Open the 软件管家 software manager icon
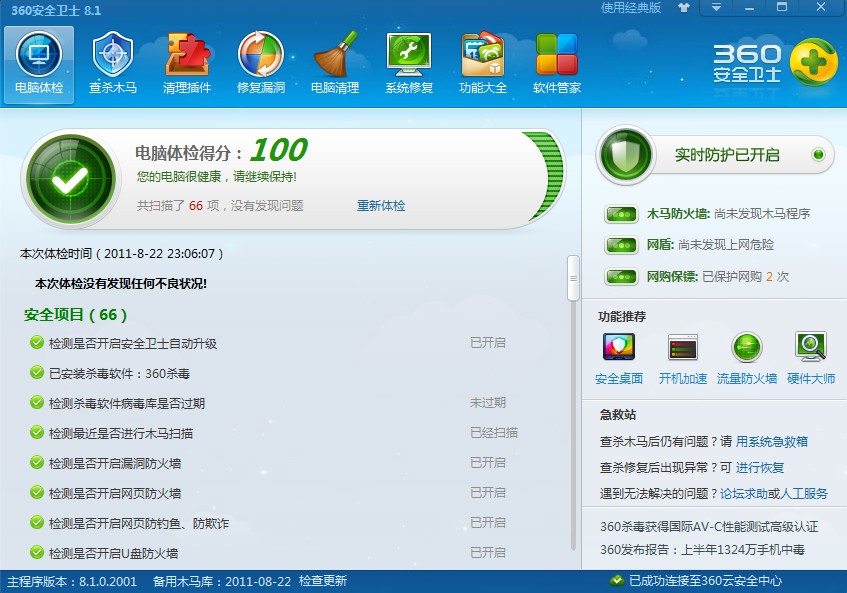This screenshot has width=847, height=593. click(x=557, y=54)
